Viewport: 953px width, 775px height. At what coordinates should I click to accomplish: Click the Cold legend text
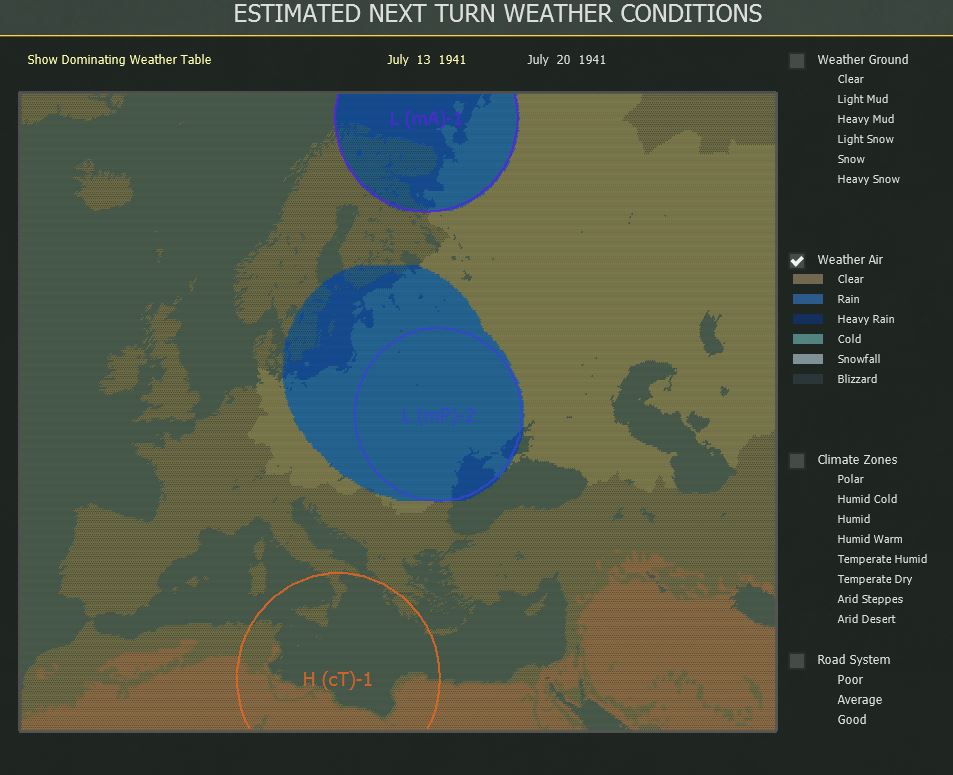849,339
